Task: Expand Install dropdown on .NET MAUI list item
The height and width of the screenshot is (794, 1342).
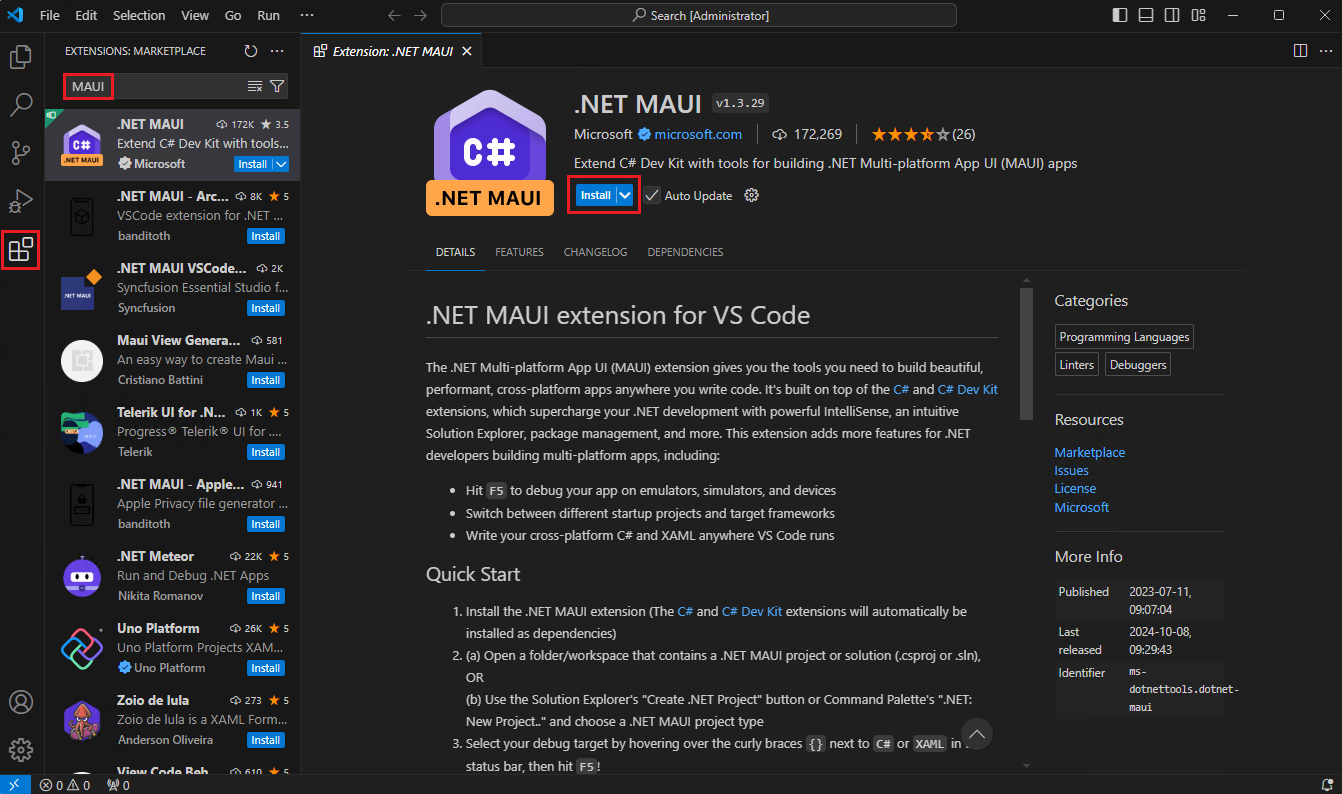Action: point(281,164)
